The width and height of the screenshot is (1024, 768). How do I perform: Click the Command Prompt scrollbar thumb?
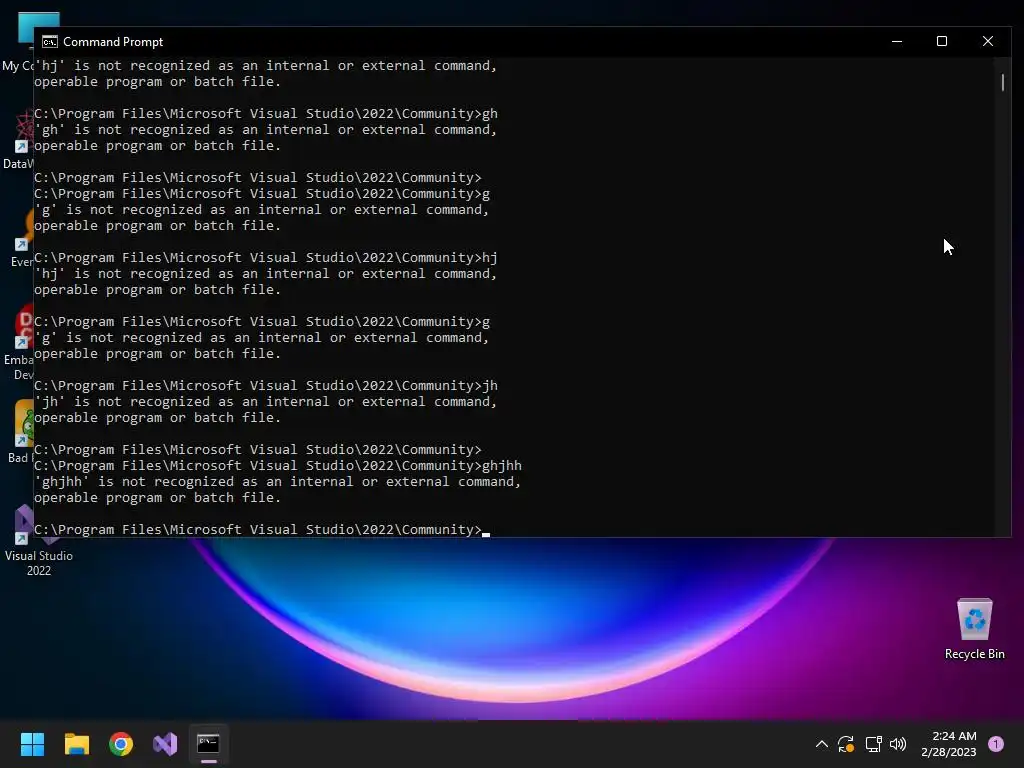1002,82
